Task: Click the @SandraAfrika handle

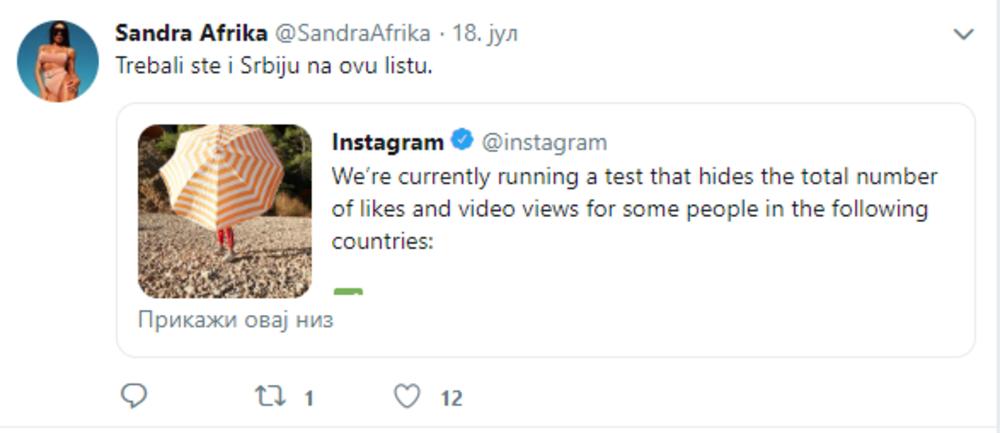Action: coord(351,32)
